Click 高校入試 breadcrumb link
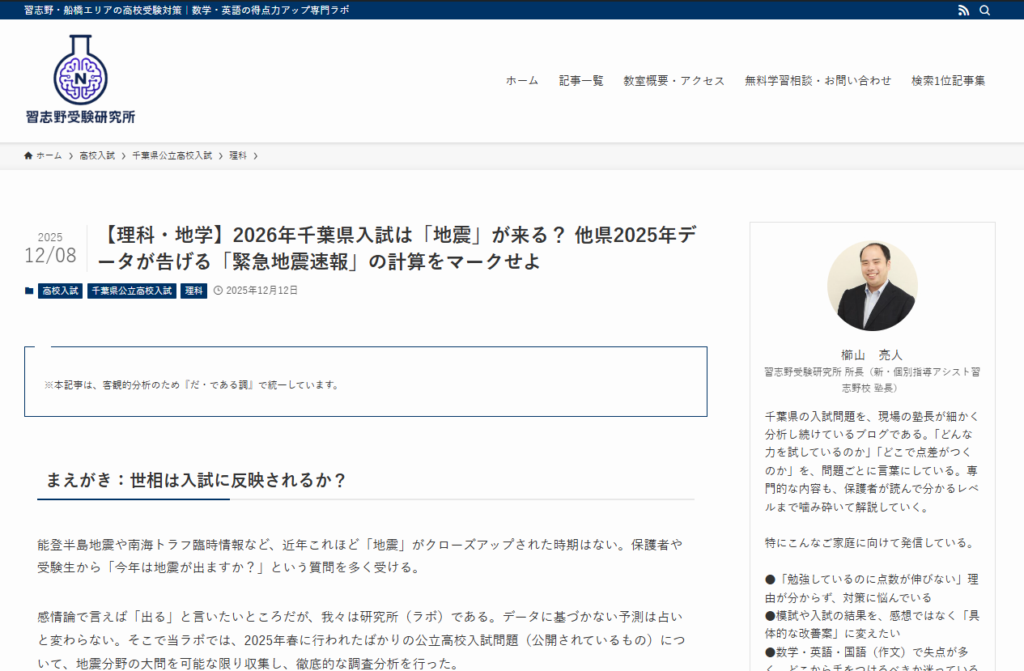Image resolution: width=1024 pixels, height=671 pixels. tap(97, 156)
